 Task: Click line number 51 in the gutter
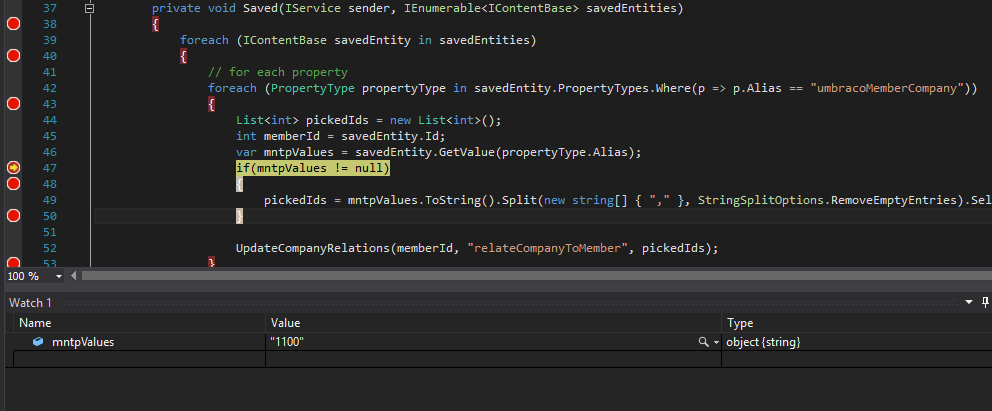(x=49, y=232)
